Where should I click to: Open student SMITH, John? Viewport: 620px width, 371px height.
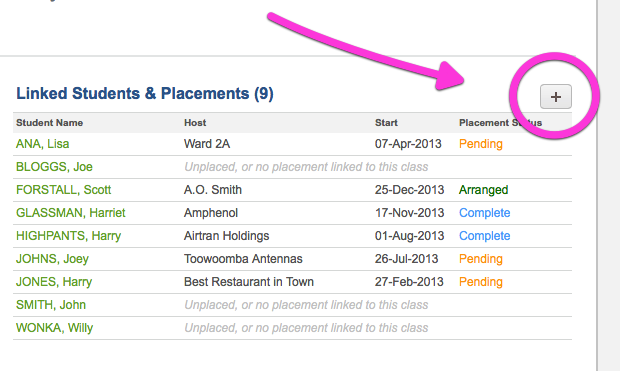click(51, 305)
